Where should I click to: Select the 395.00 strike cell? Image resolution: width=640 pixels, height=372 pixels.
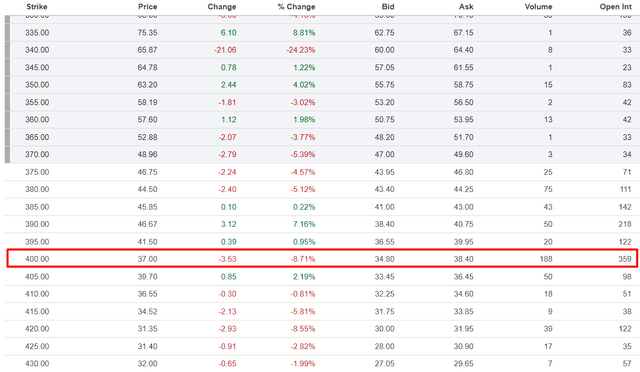pos(37,242)
